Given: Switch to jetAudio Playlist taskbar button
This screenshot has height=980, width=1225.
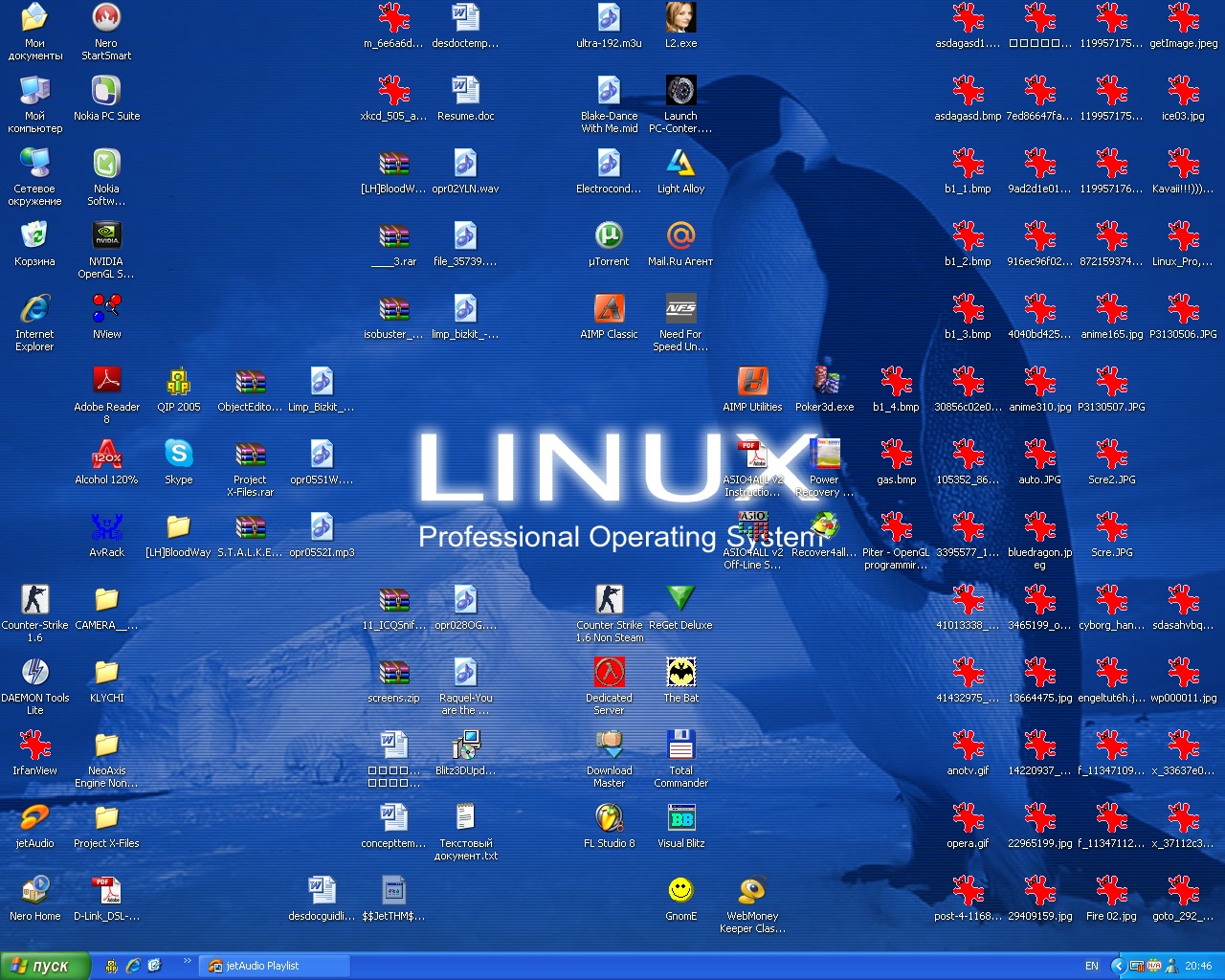Looking at the screenshot, I should tap(274, 966).
